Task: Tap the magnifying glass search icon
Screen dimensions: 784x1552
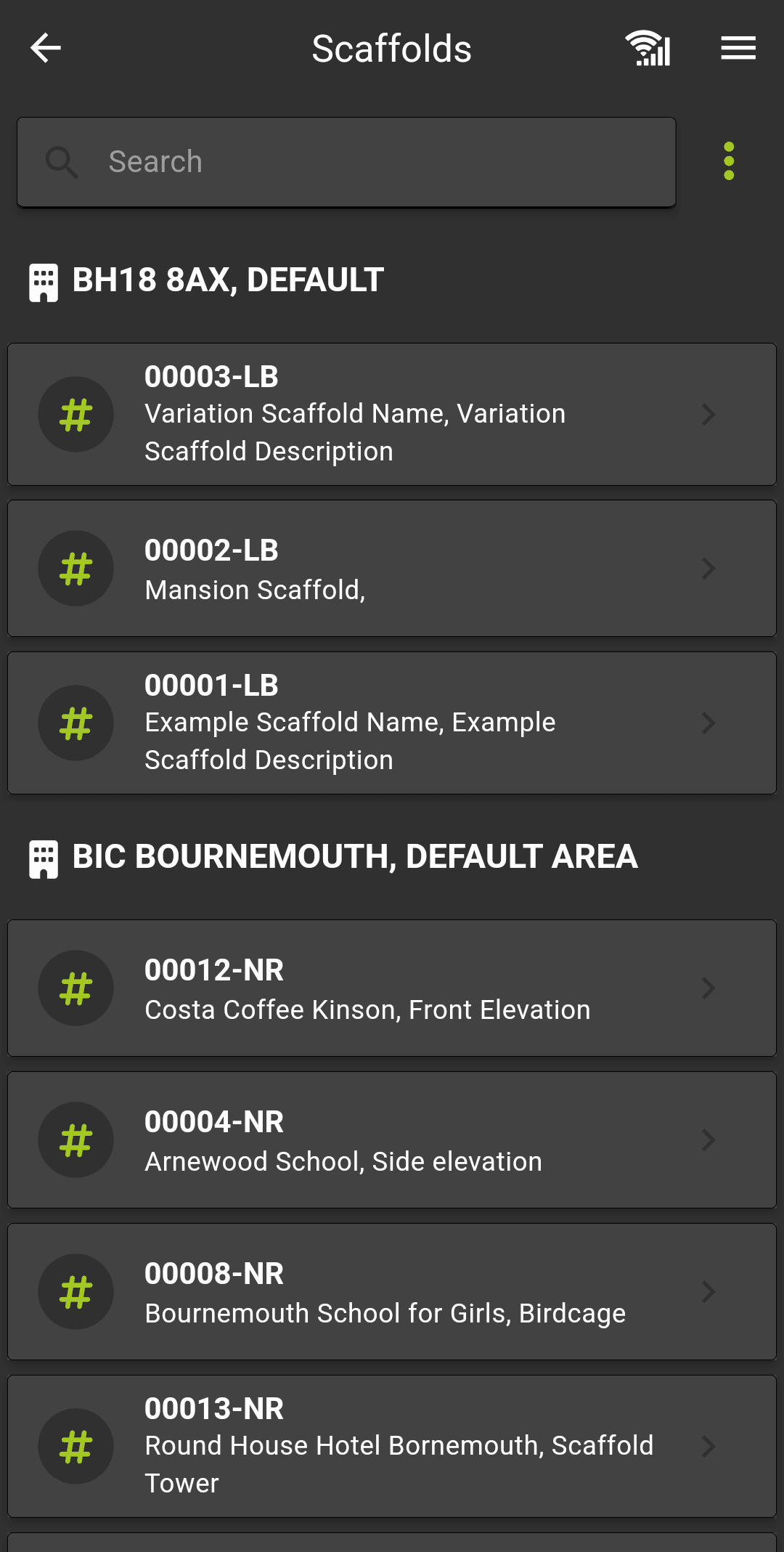Action: click(x=62, y=162)
